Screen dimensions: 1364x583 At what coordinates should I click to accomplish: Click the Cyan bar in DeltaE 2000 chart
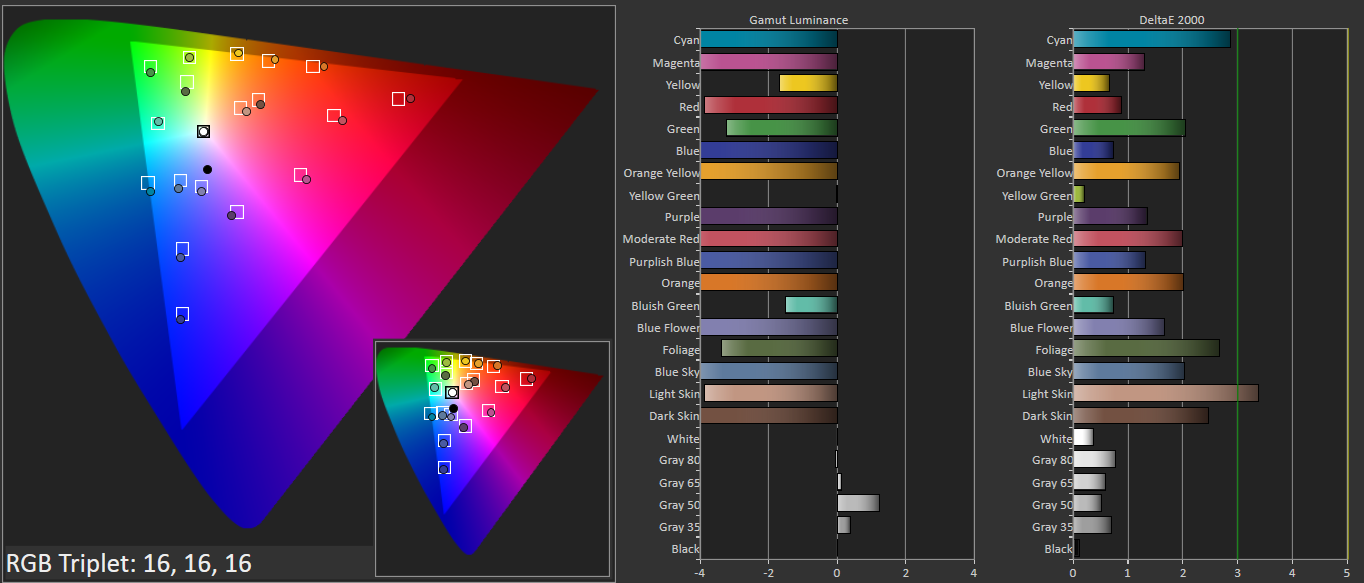(1151, 40)
